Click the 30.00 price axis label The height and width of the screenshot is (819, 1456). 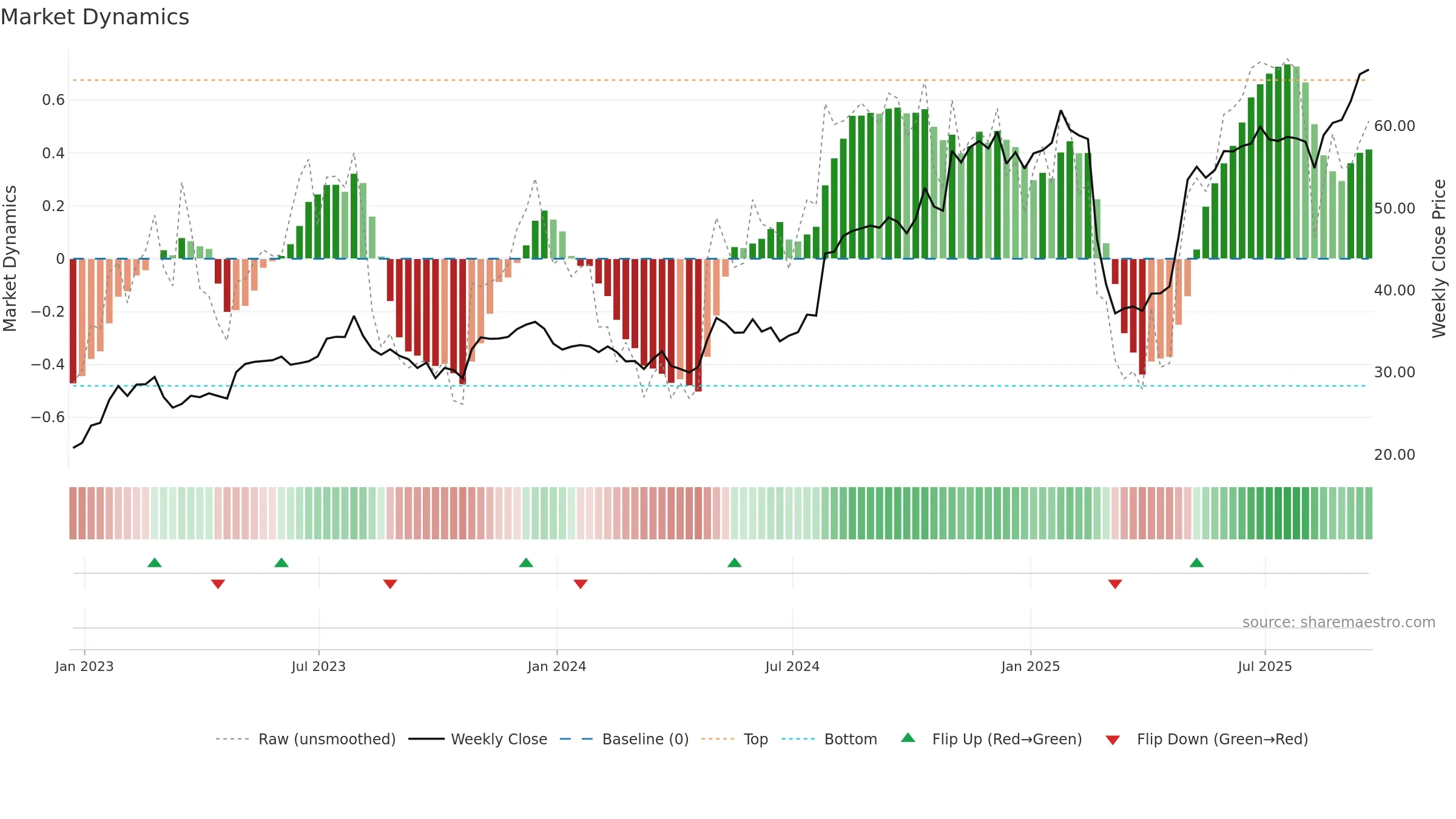click(1395, 372)
